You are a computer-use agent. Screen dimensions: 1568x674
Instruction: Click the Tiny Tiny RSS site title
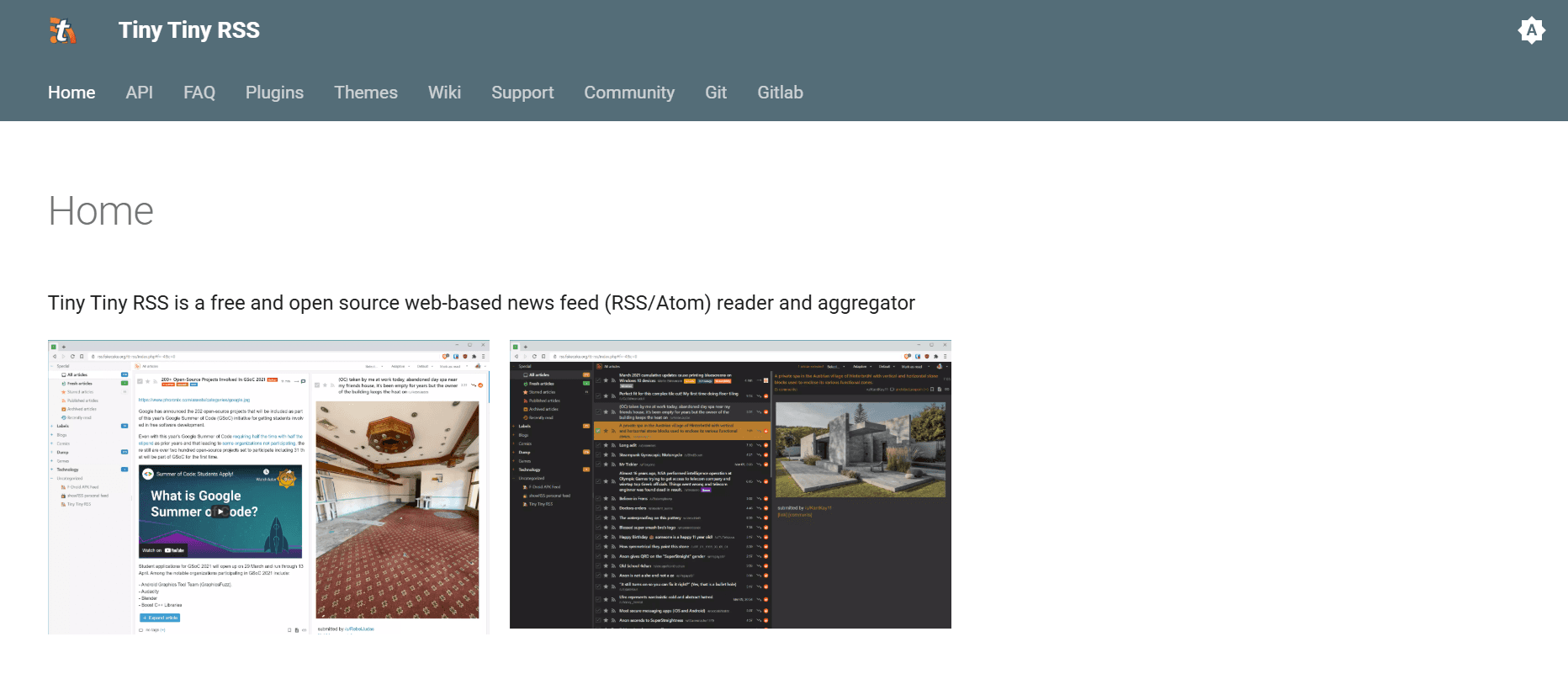coord(188,30)
